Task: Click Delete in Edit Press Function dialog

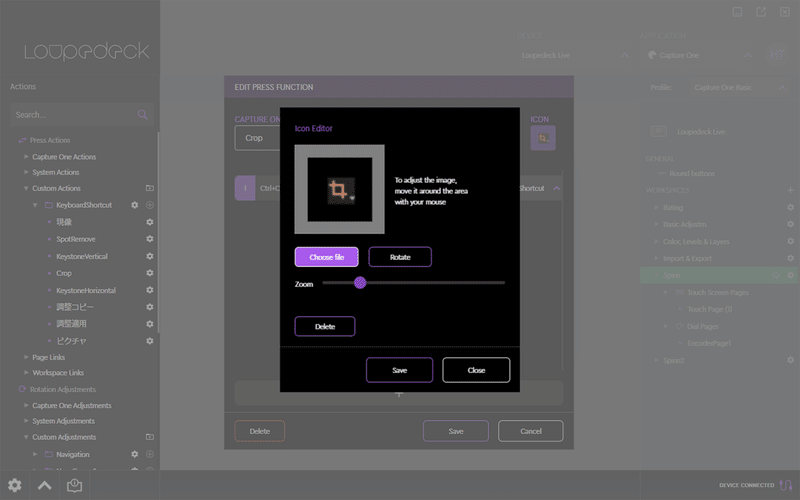Action: [x=260, y=431]
